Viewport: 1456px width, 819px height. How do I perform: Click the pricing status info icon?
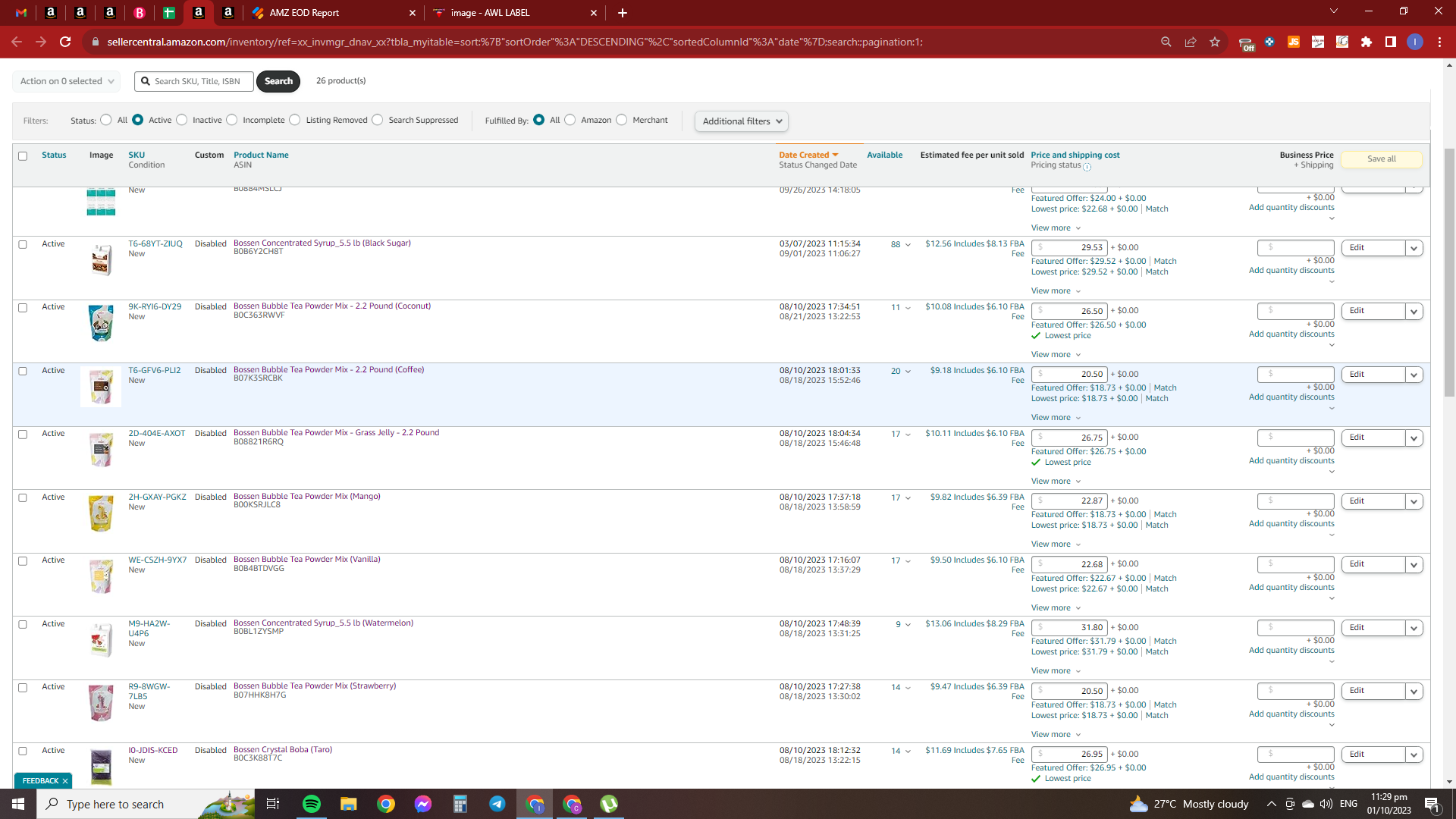point(1087,167)
